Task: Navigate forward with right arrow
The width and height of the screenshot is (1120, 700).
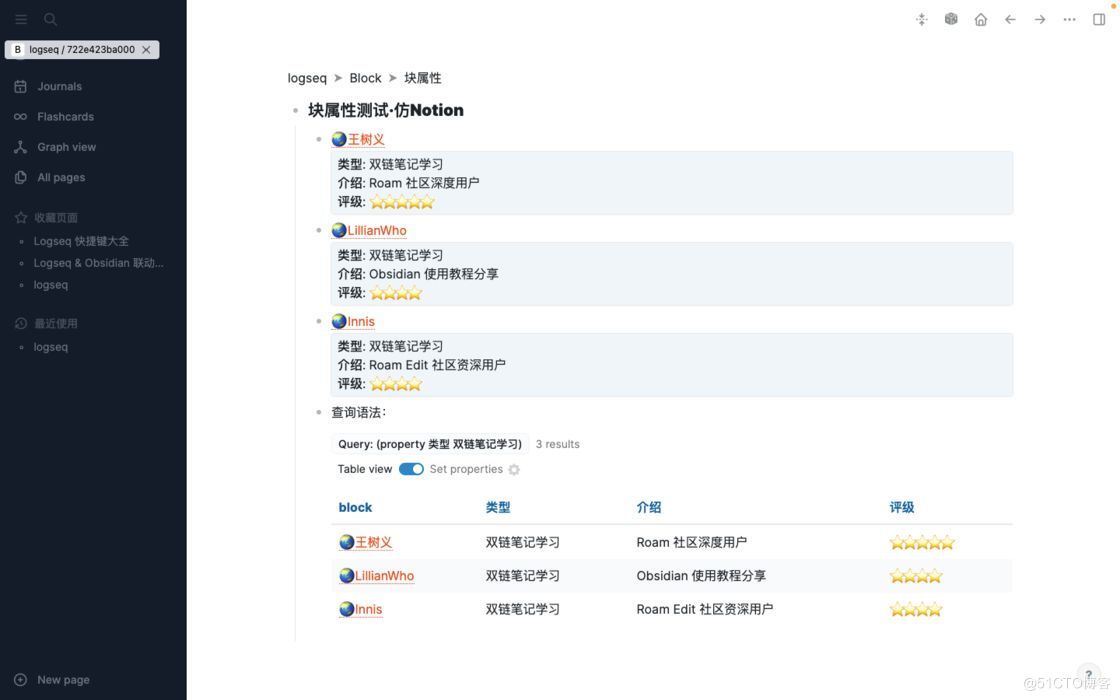Action: click(1040, 19)
